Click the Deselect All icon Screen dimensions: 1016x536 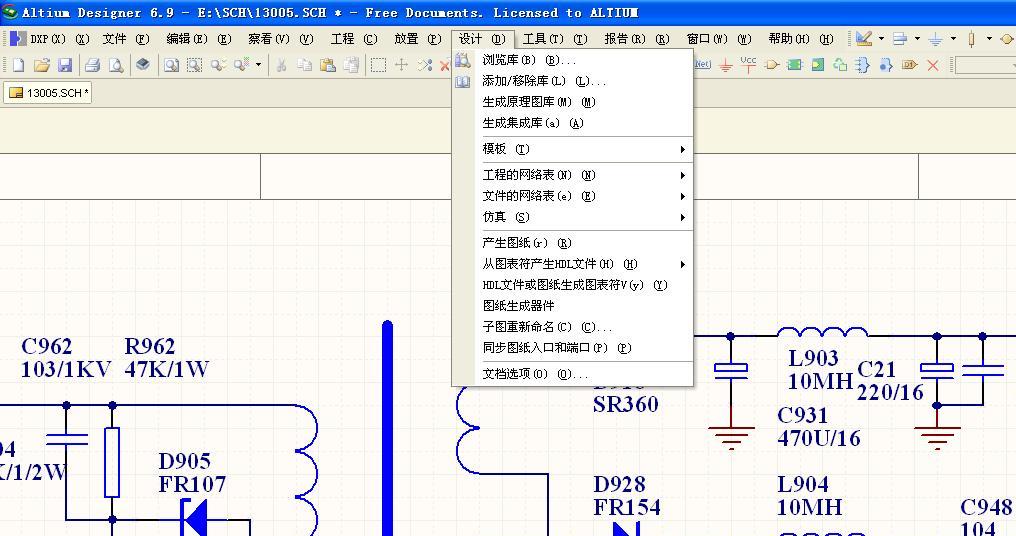pyautogui.click(x=425, y=65)
